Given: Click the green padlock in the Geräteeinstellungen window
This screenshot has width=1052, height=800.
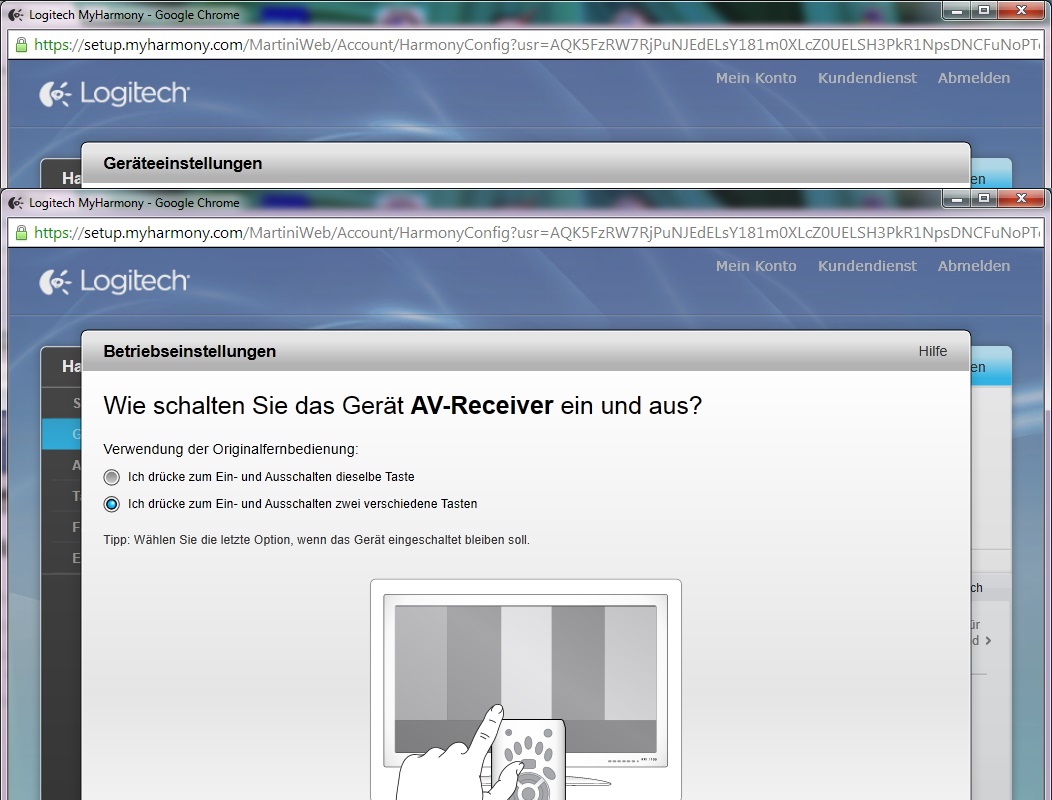Looking at the screenshot, I should 20,45.
